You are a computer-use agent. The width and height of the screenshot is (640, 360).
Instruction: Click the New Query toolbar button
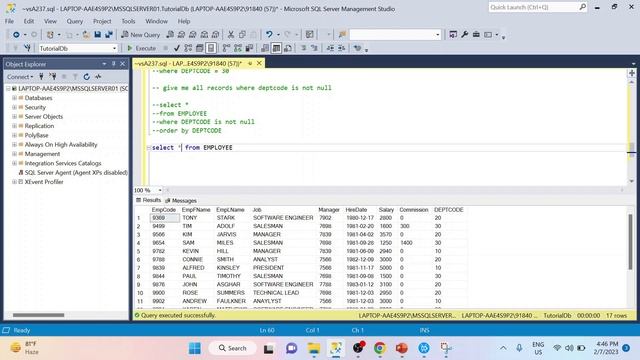point(140,35)
